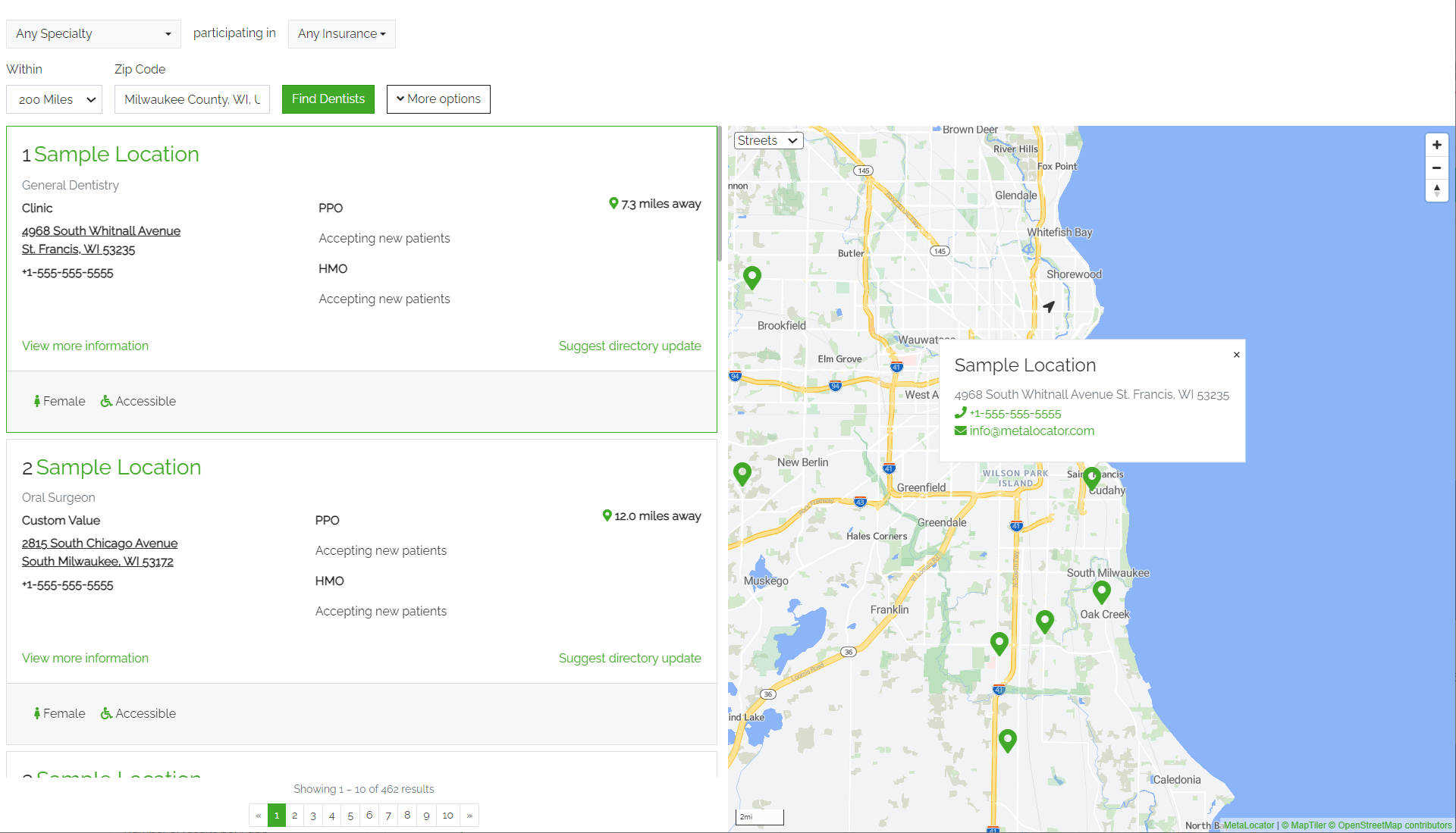Open the Any Insurance dropdown selector
The height and width of the screenshot is (833, 1456).
click(340, 33)
